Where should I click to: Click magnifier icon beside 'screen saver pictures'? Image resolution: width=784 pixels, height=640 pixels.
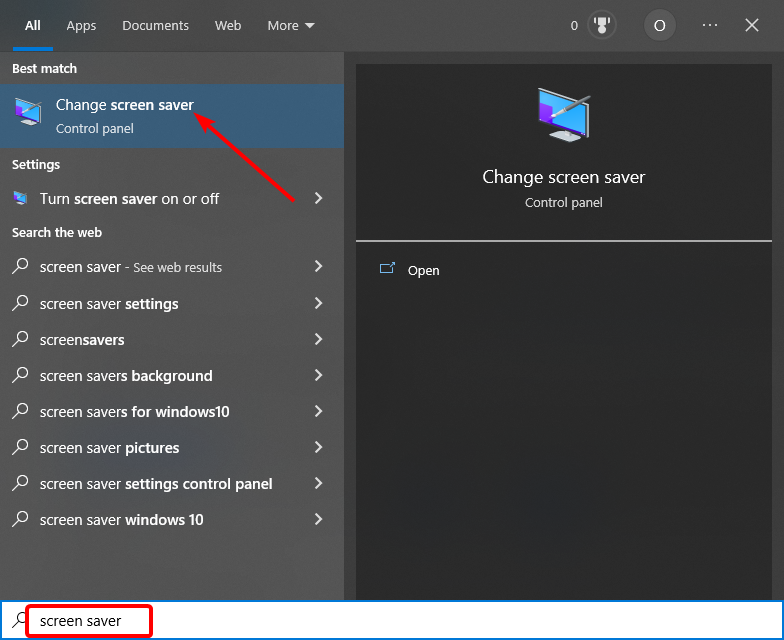pyautogui.click(x=20, y=447)
